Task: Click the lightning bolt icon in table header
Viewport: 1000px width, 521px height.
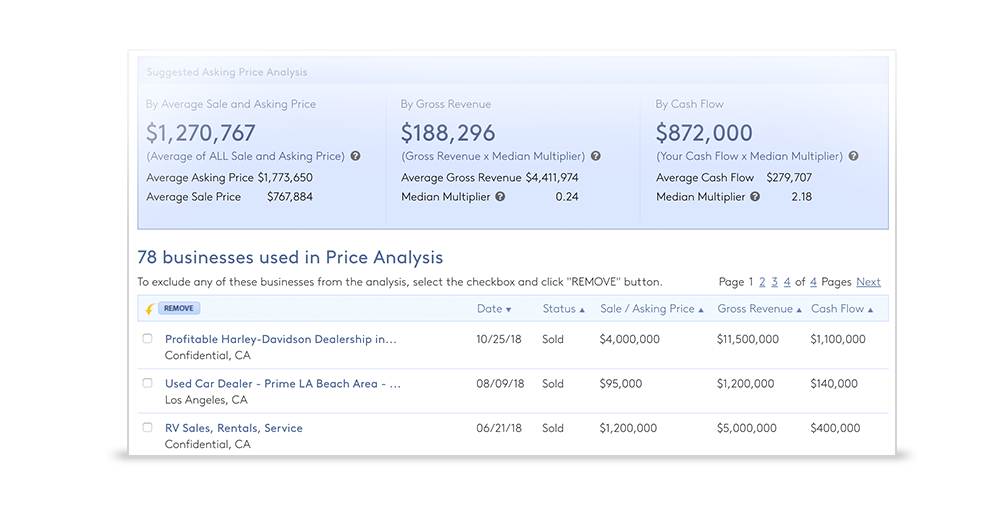Action: [x=149, y=309]
